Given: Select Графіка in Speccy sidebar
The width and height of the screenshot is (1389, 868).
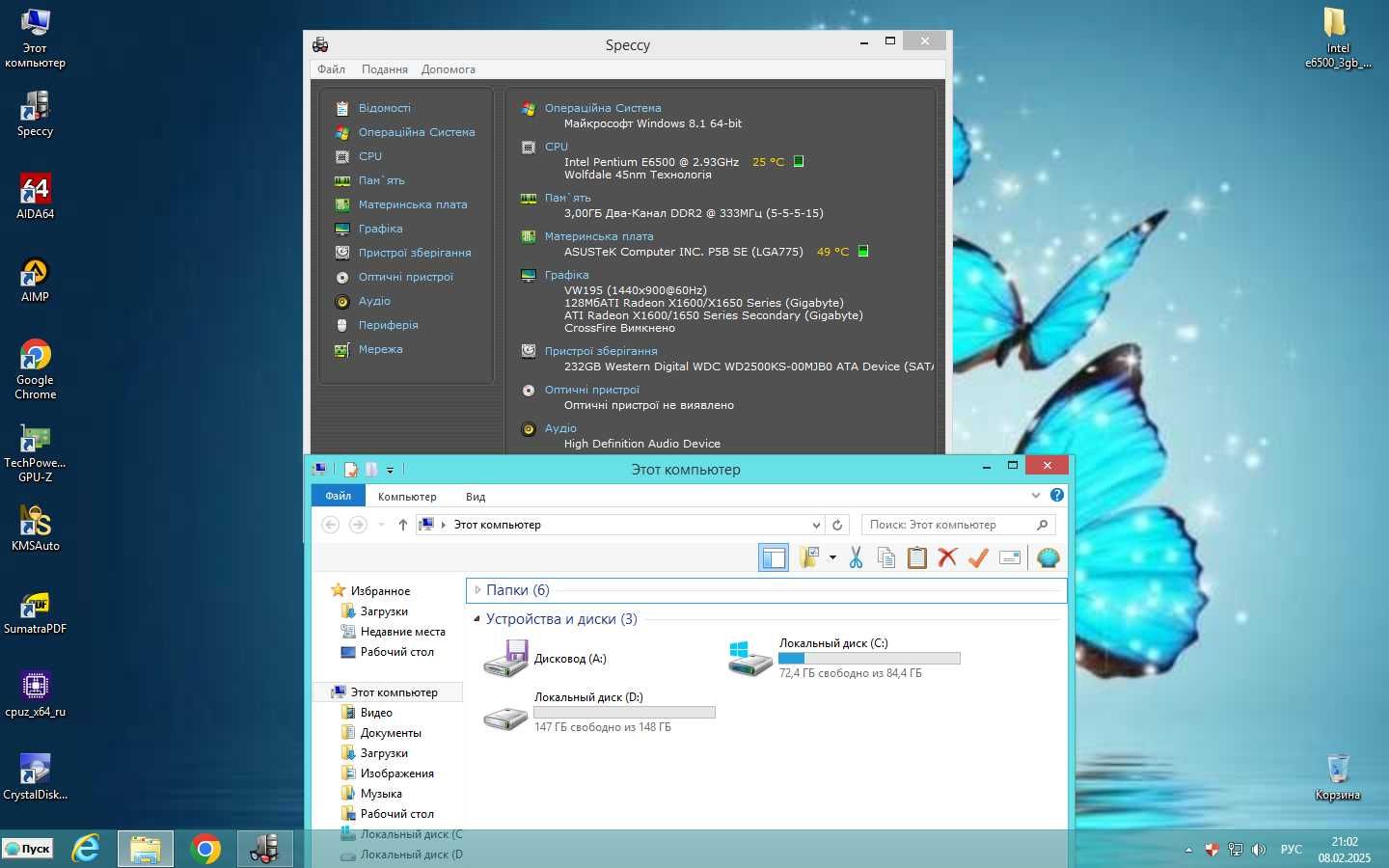Looking at the screenshot, I should point(380,229).
